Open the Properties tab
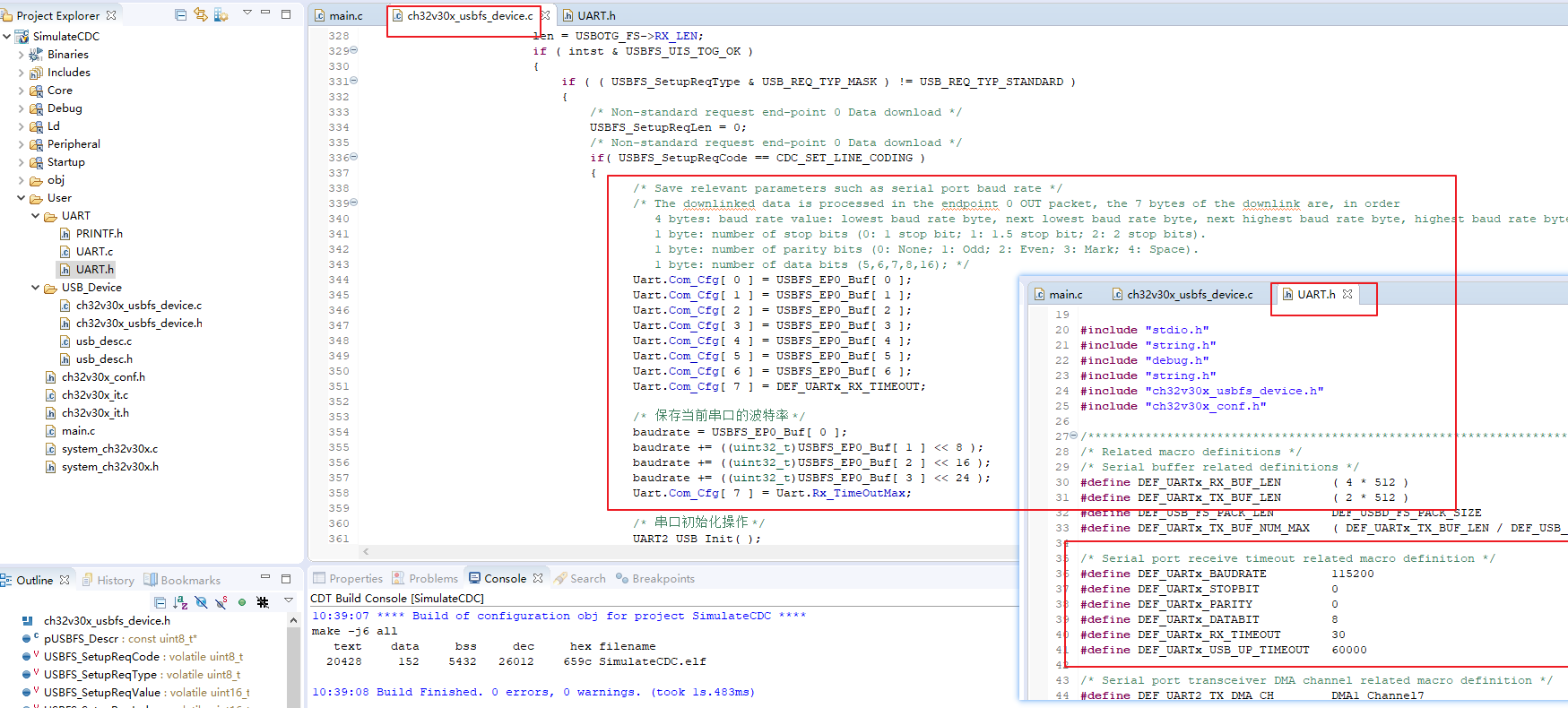The image size is (1568, 708). (348, 578)
